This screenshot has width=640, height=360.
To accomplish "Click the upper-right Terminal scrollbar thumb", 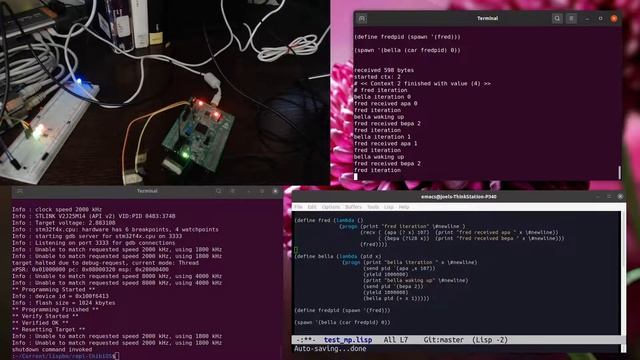I will point(620,172).
